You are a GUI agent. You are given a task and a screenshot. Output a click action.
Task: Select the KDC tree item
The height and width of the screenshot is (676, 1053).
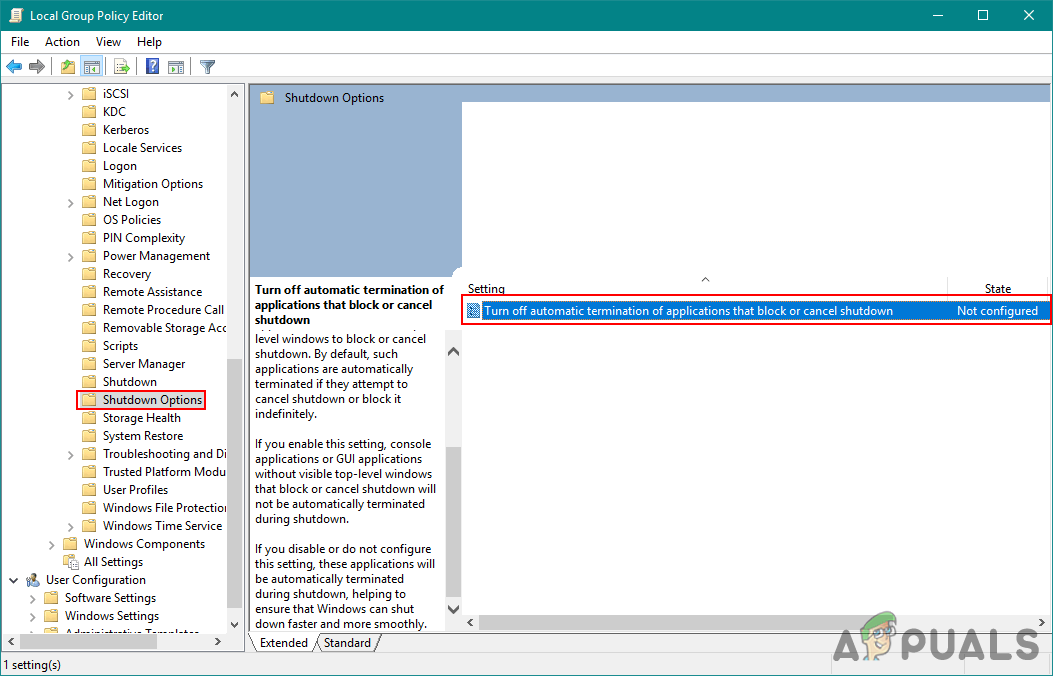[x=114, y=112]
